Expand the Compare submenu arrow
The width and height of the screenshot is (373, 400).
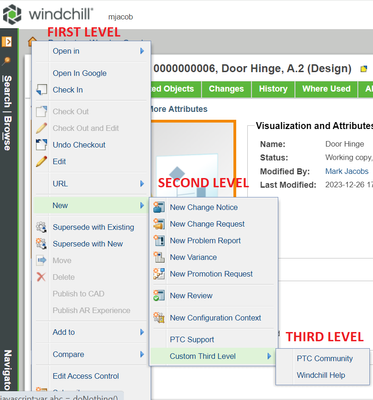point(142,354)
